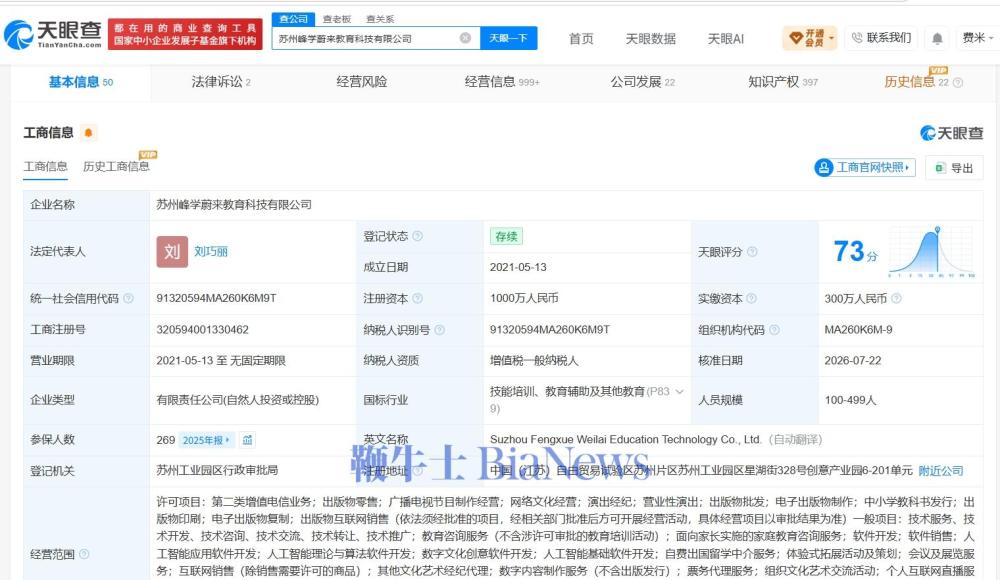Click the help icon beside 天眼评分
1000x580 pixels.
(x=752, y=252)
